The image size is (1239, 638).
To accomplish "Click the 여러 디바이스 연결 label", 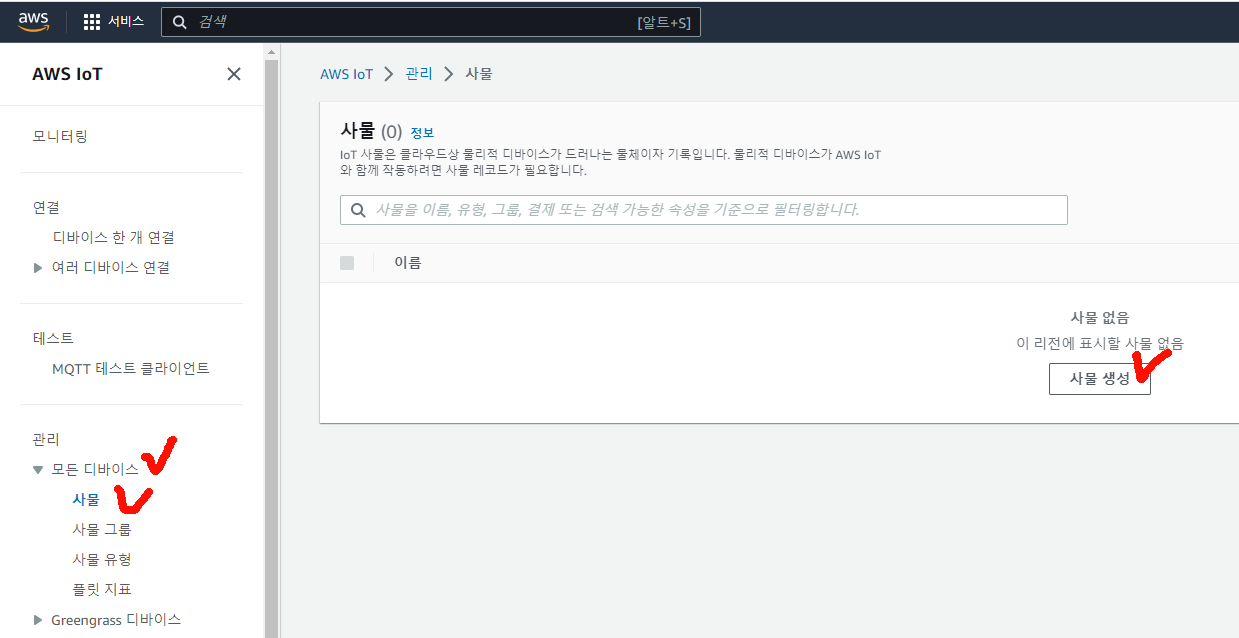I will pyautogui.click(x=111, y=268).
